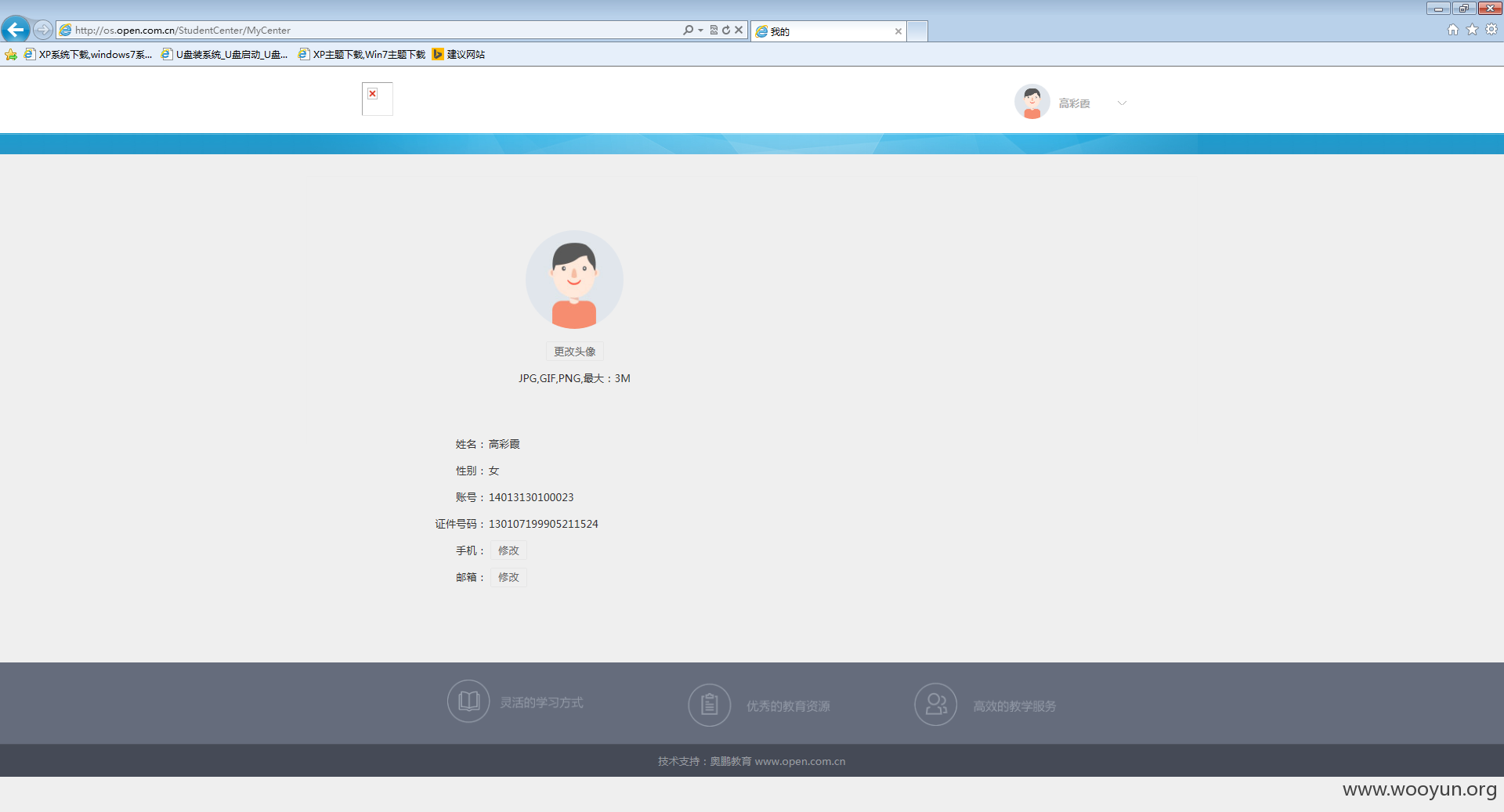Open Favorites star icon at top right

(x=1473, y=30)
